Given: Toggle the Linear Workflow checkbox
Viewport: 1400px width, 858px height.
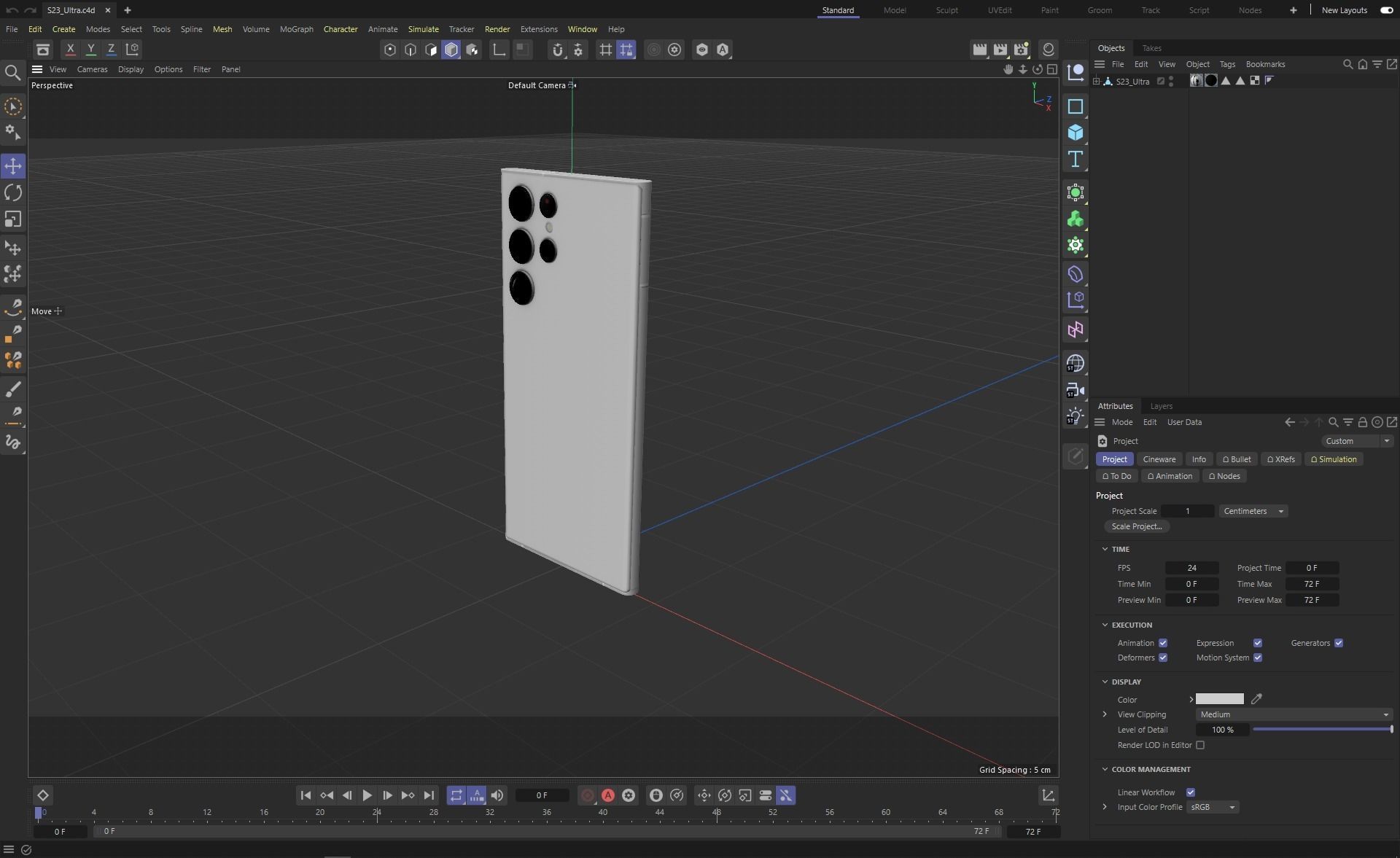Looking at the screenshot, I should (1191, 792).
